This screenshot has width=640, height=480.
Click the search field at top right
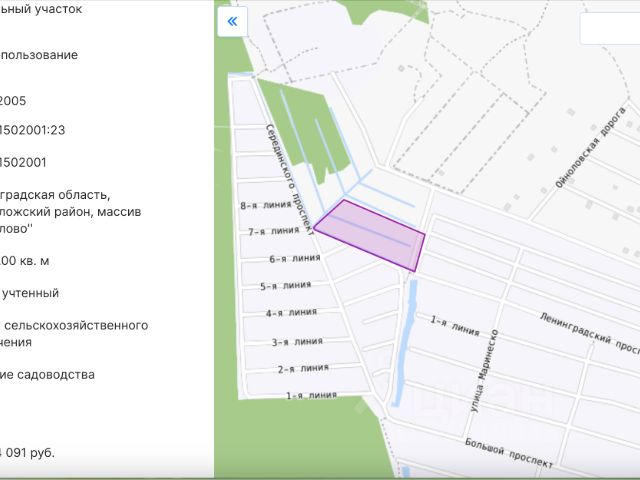coord(610,29)
